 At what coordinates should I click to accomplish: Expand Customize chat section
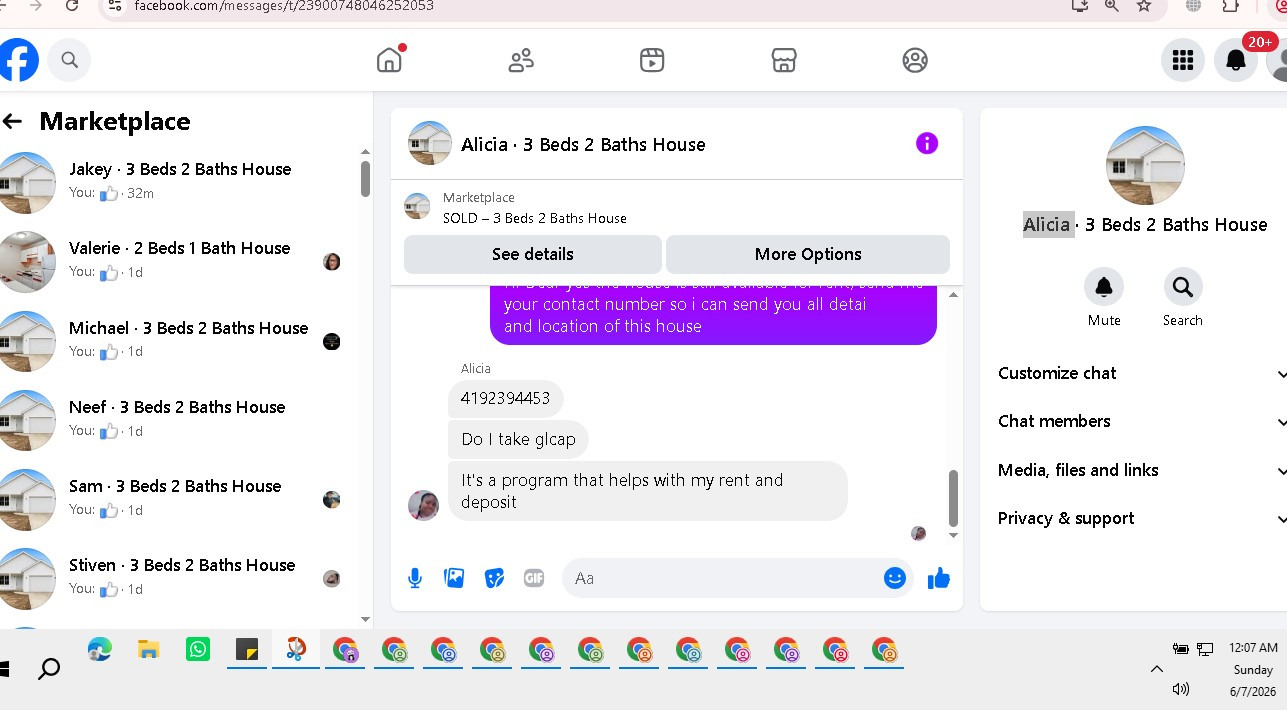[1141, 373]
